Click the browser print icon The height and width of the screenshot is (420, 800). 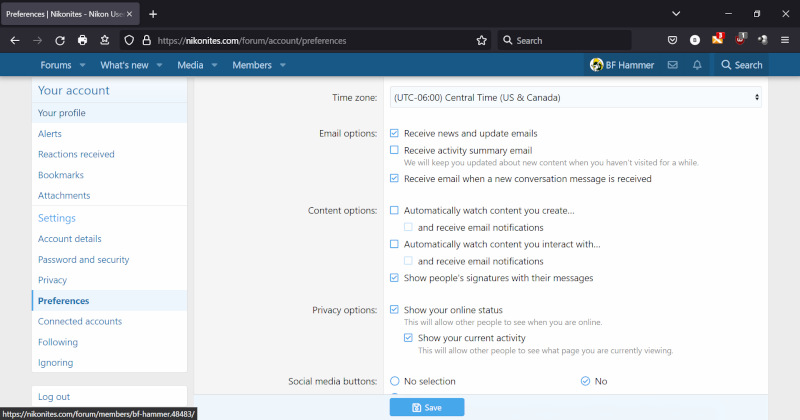[x=82, y=40]
